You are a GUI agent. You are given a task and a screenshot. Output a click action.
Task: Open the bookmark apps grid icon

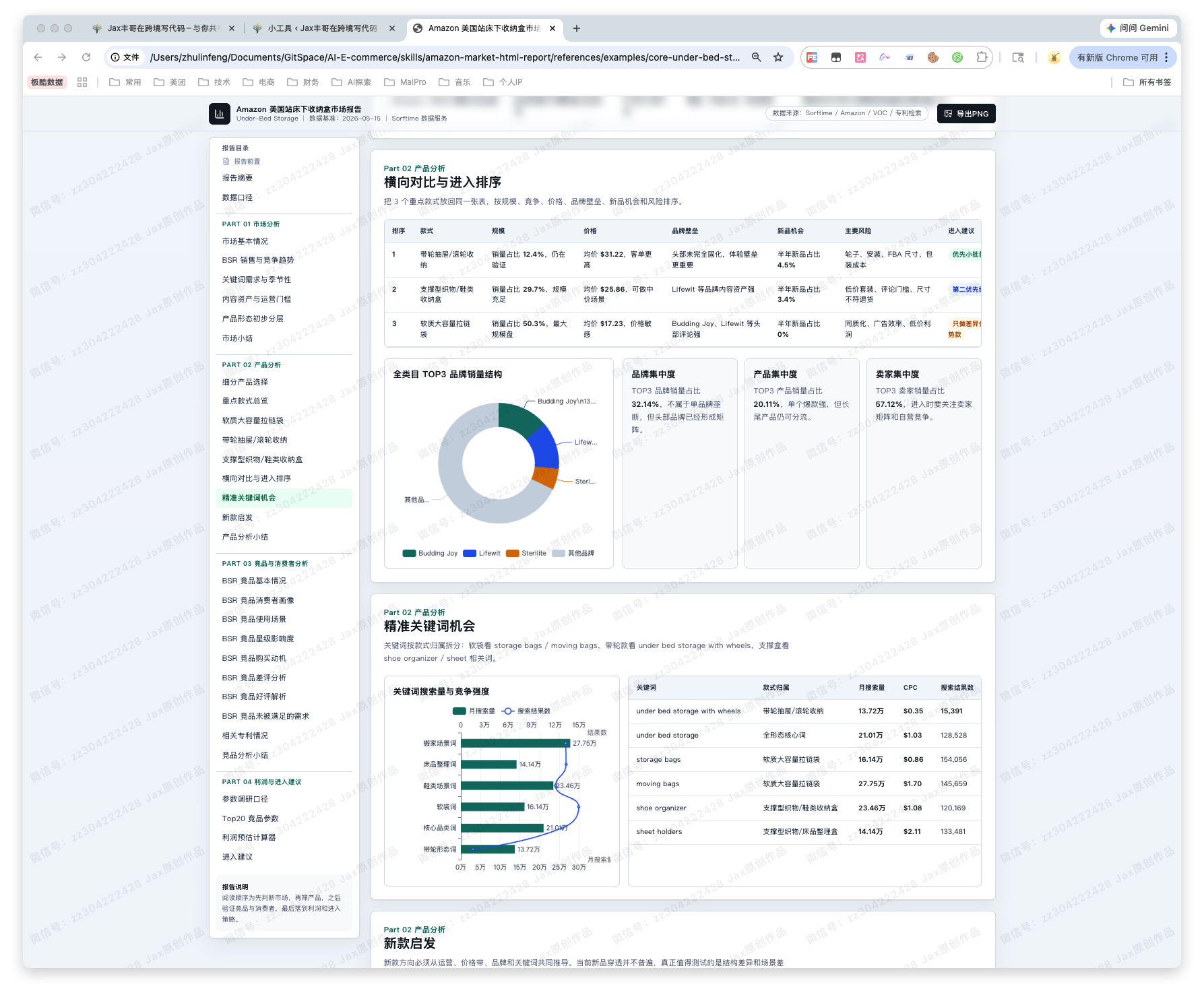click(82, 82)
